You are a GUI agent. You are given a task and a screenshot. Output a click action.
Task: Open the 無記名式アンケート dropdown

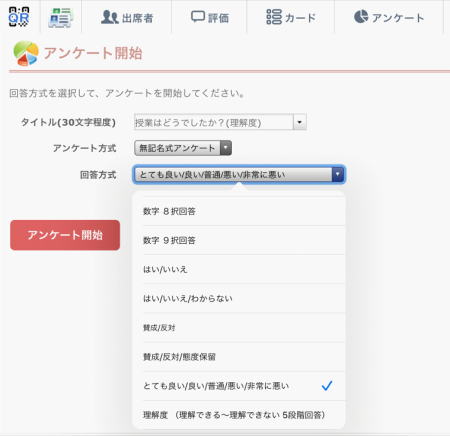183,148
